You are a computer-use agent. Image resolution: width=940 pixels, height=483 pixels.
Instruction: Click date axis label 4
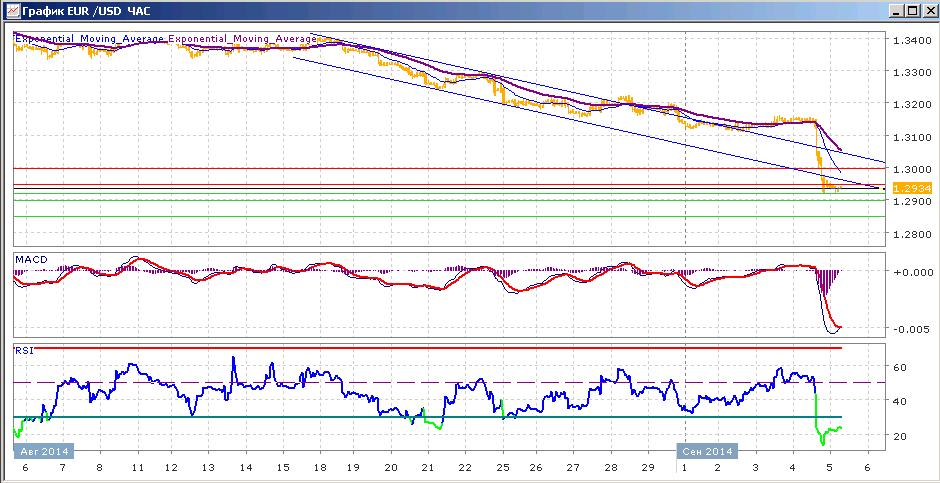pos(793,467)
